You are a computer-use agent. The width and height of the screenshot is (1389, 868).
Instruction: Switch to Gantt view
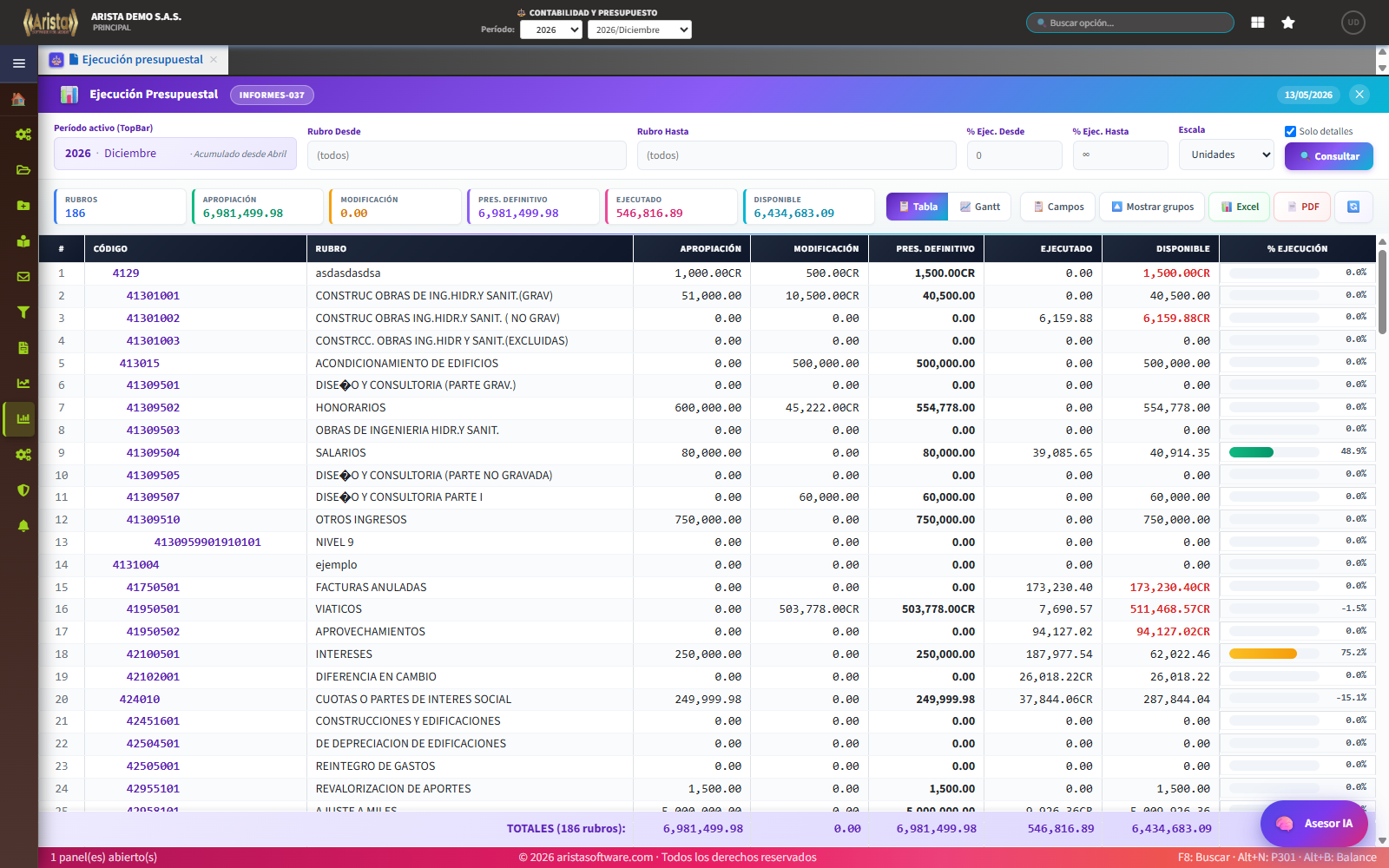tap(980, 207)
